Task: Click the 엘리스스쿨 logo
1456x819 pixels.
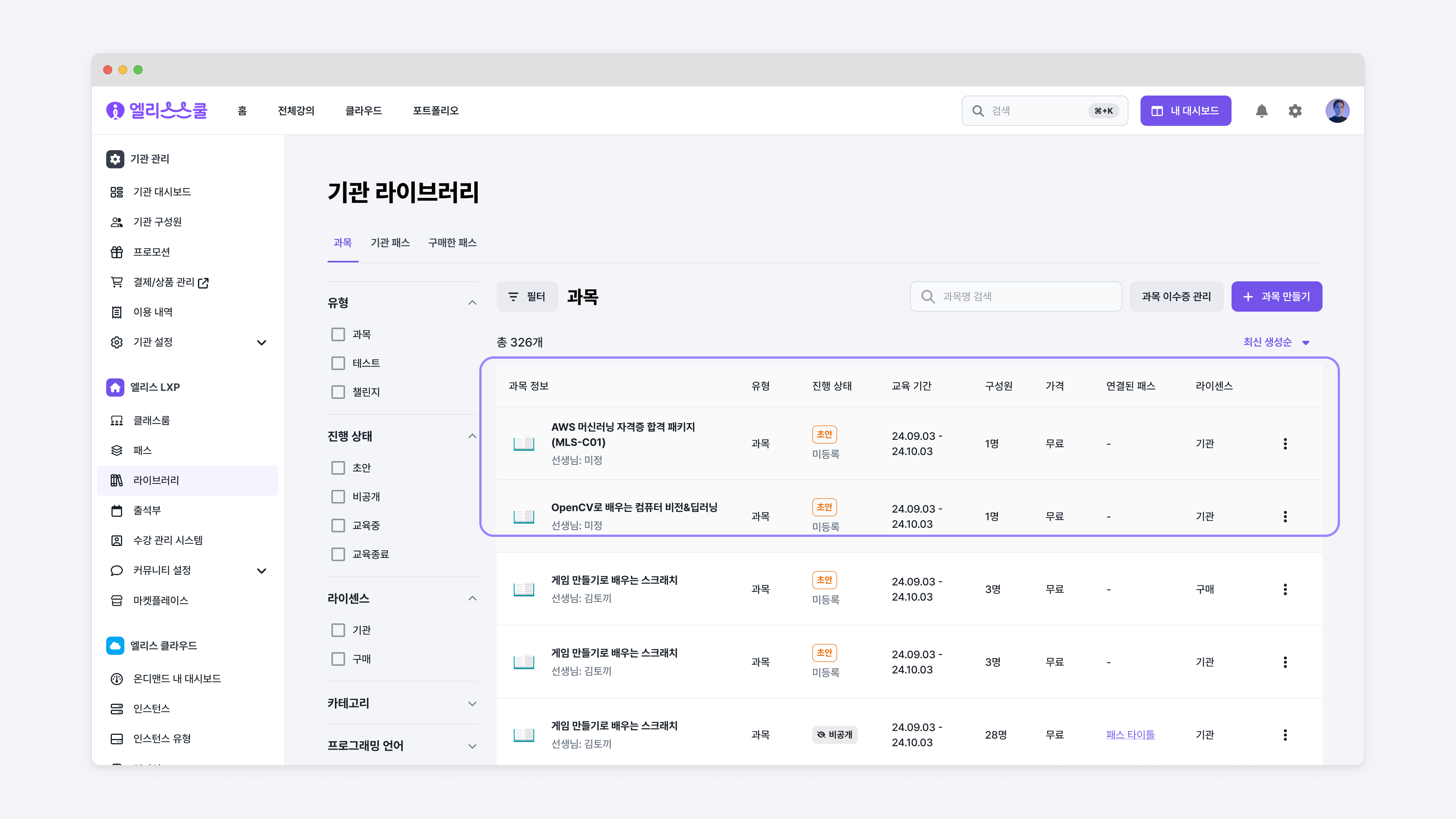Action: point(157,111)
